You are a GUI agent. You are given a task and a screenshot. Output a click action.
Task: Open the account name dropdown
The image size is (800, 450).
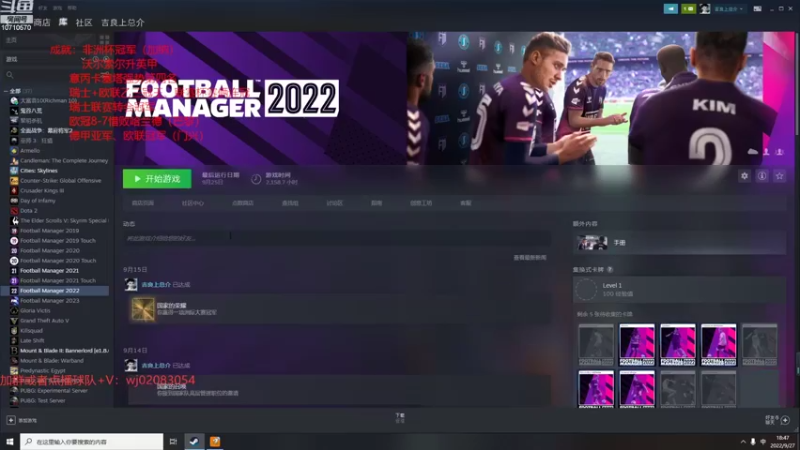pyautogui.click(x=728, y=9)
